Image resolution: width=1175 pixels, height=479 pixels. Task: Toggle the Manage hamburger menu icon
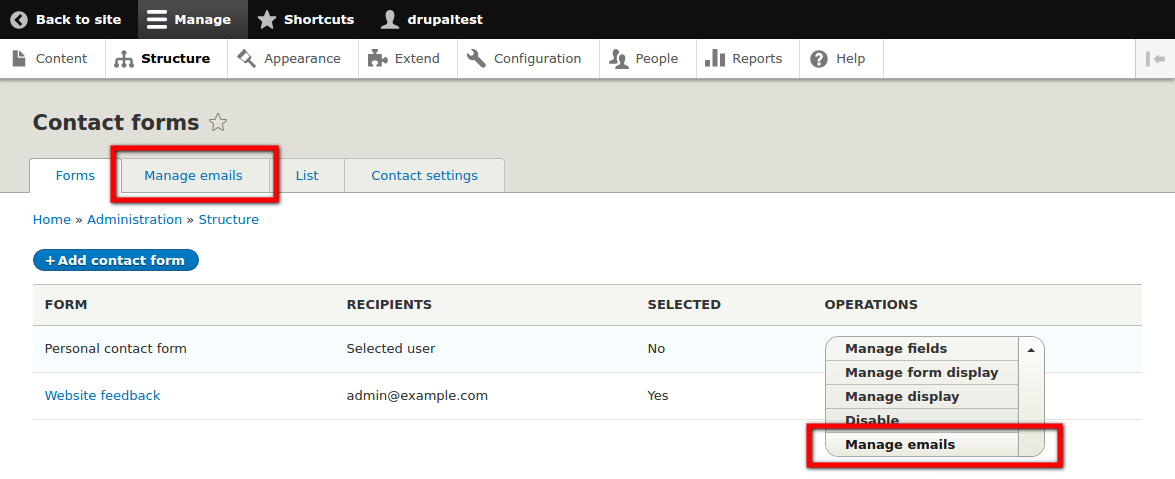coord(157,19)
